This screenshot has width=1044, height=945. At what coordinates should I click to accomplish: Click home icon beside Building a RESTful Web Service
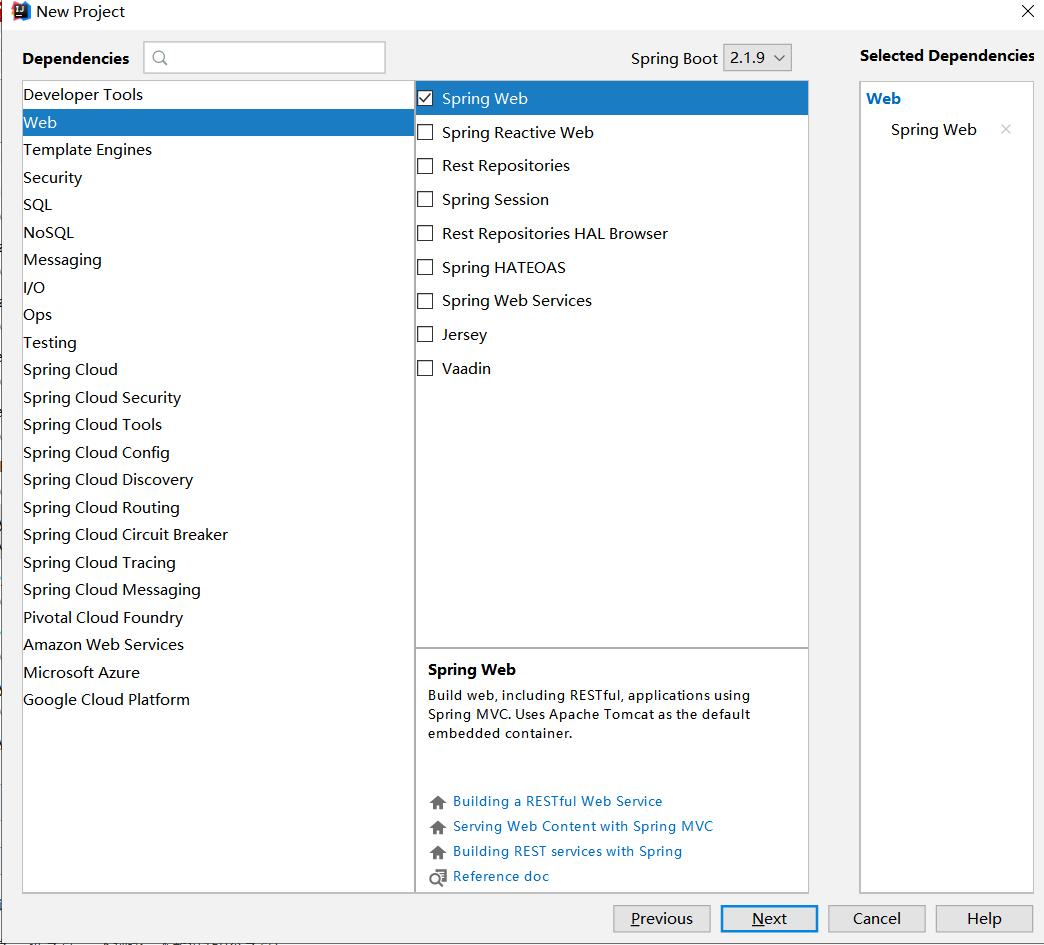[437, 802]
